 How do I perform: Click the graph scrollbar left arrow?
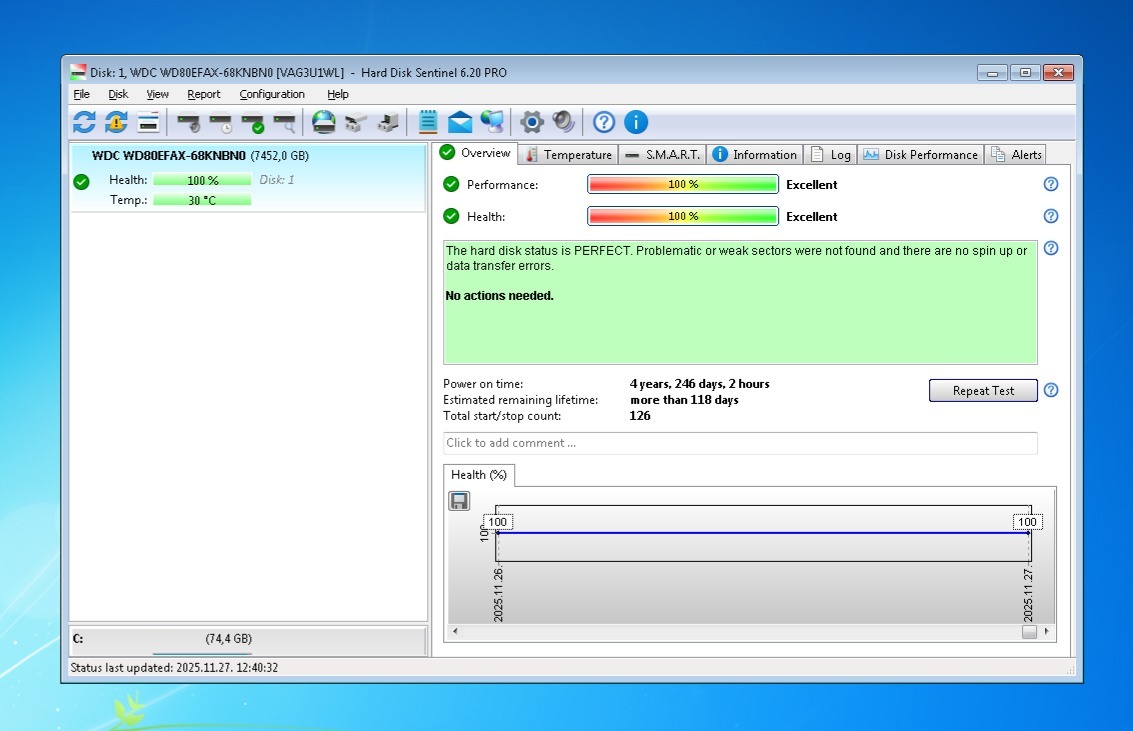(455, 631)
